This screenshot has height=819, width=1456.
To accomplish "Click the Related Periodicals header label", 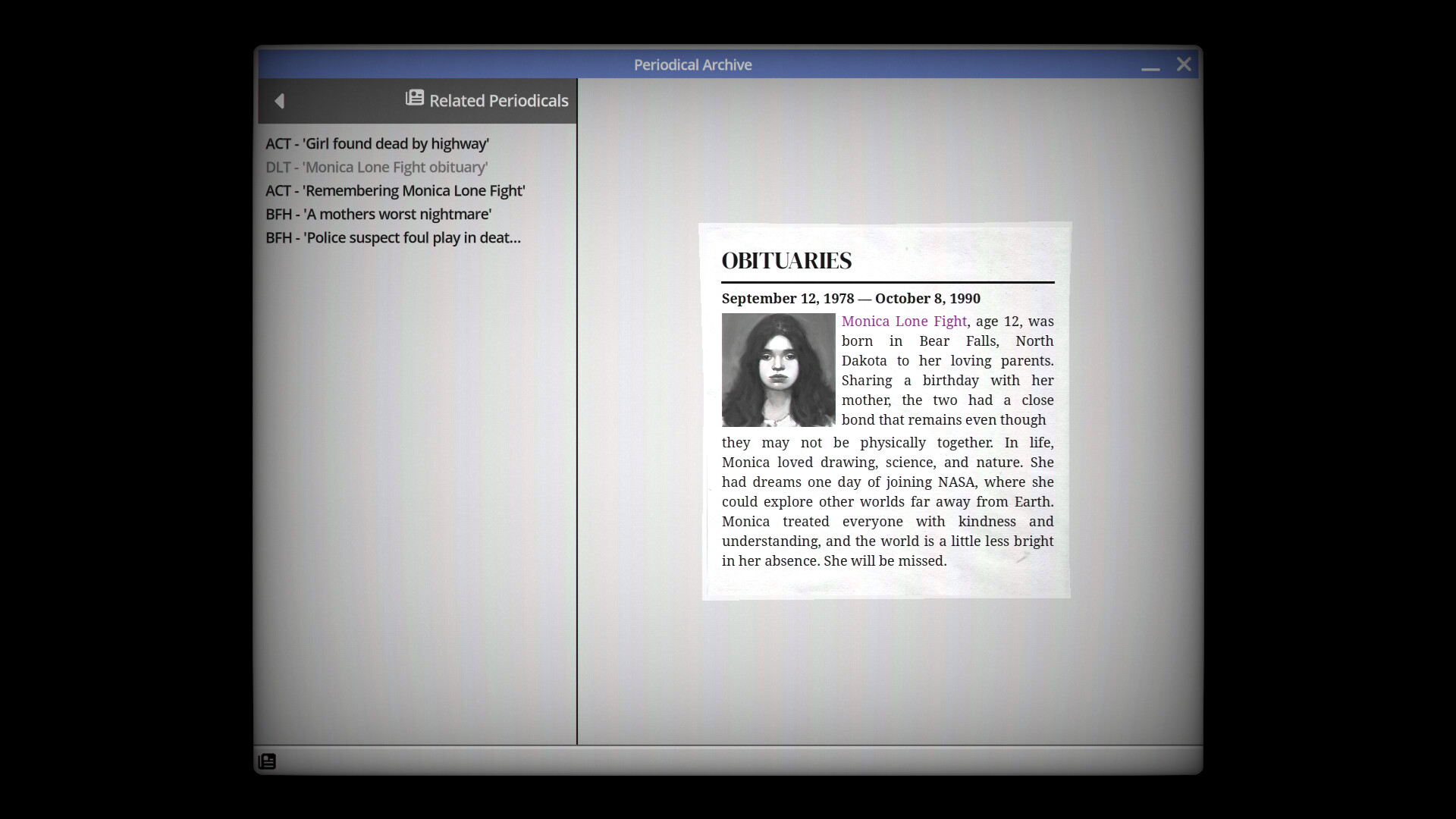I will (499, 100).
